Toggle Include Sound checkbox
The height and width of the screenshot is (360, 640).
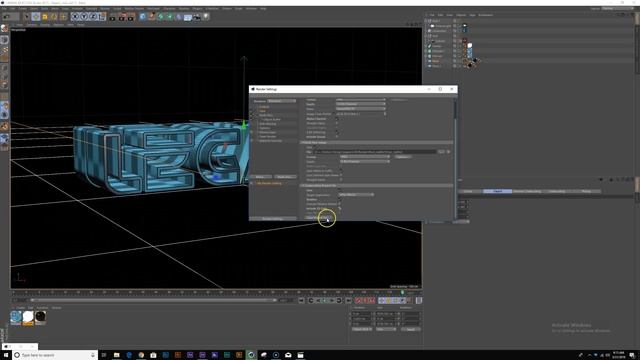coord(337,137)
